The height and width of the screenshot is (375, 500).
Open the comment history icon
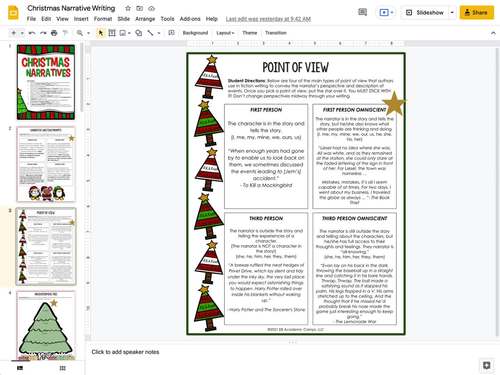click(362, 12)
